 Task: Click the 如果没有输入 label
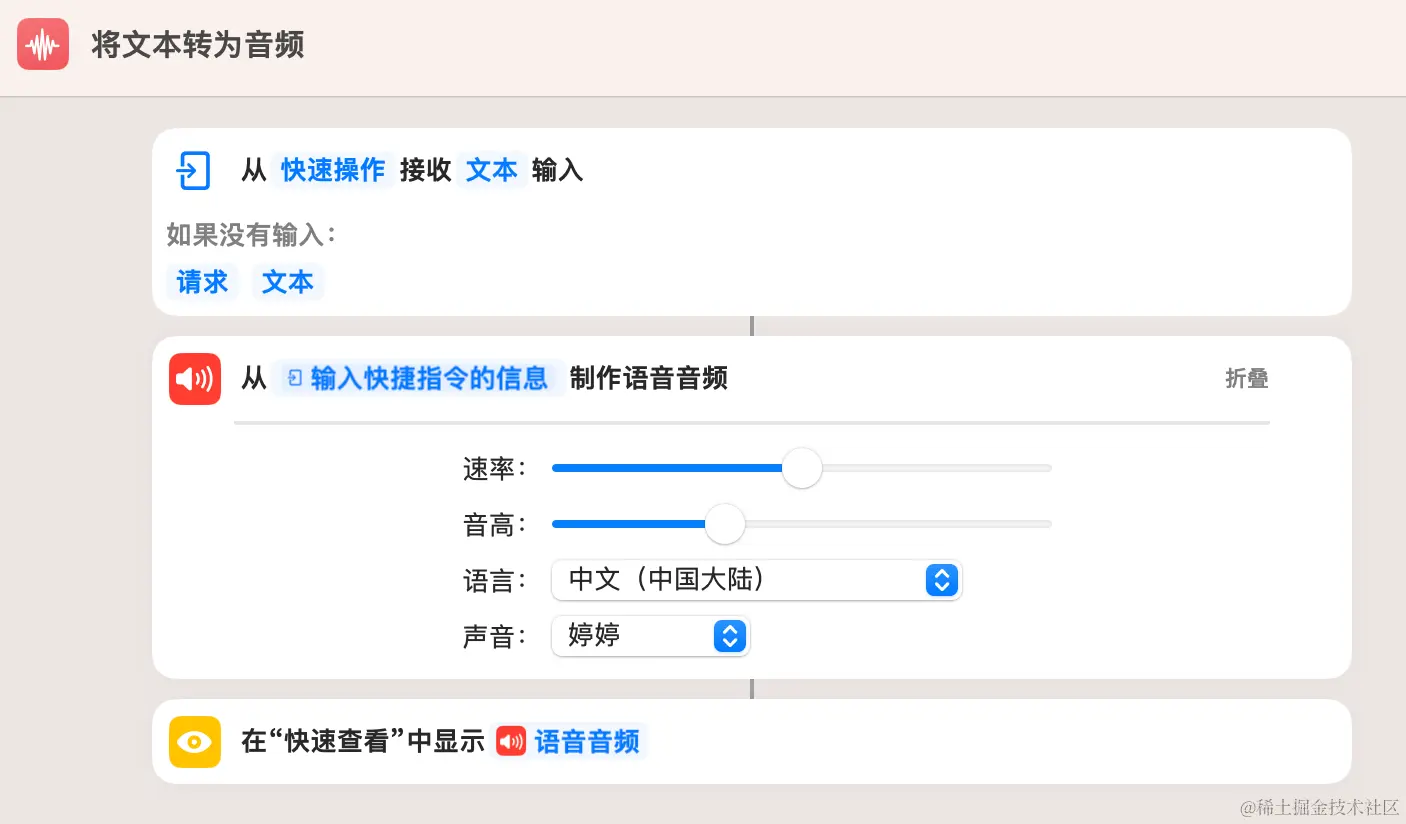[x=252, y=235]
